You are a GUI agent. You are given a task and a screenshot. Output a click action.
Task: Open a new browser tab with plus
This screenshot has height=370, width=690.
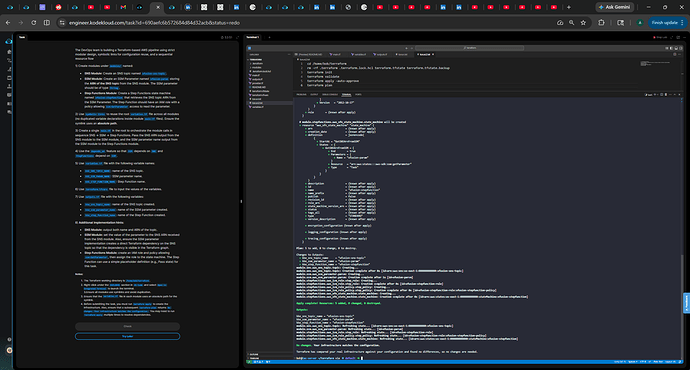569,7
